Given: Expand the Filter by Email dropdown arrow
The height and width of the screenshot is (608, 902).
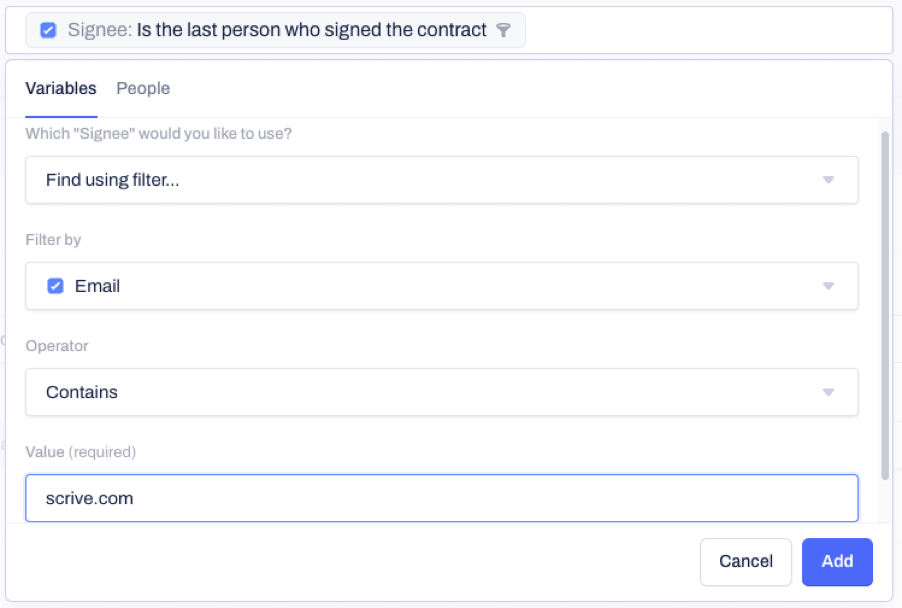Looking at the screenshot, I should pyautogui.click(x=828, y=286).
